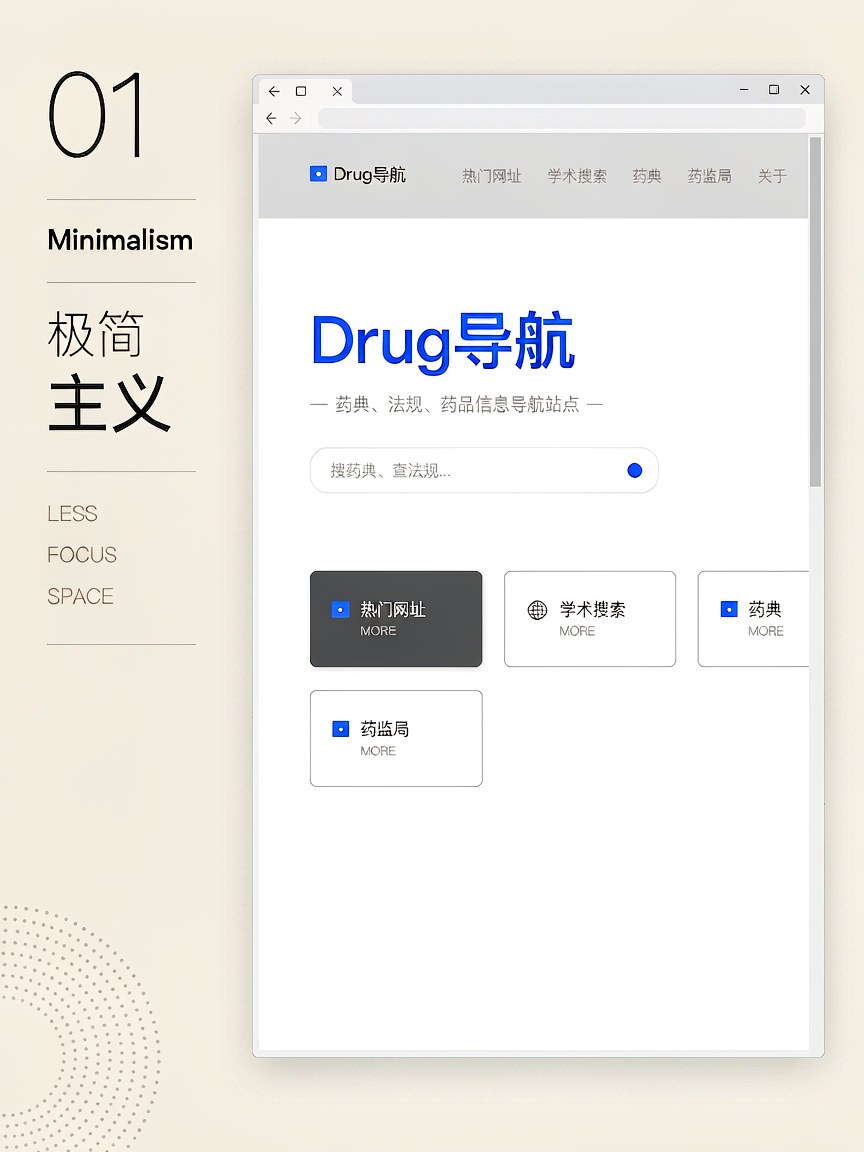The width and height of the screenshot is (864, 1152).
Task: Click the search field 搜药典、查法规
Action: click(x=484, y=470)
